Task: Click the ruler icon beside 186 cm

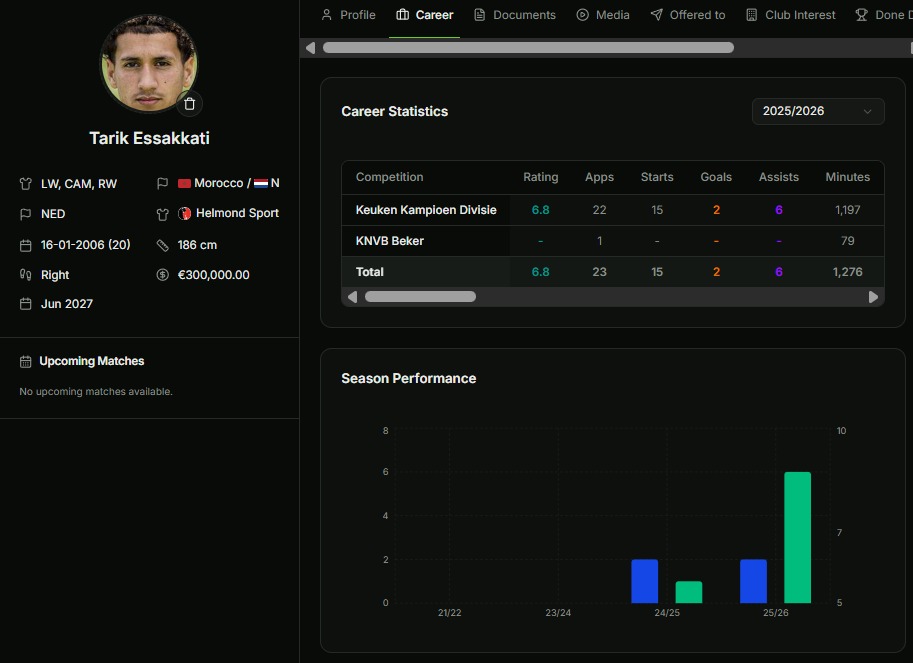Action: 163,245
